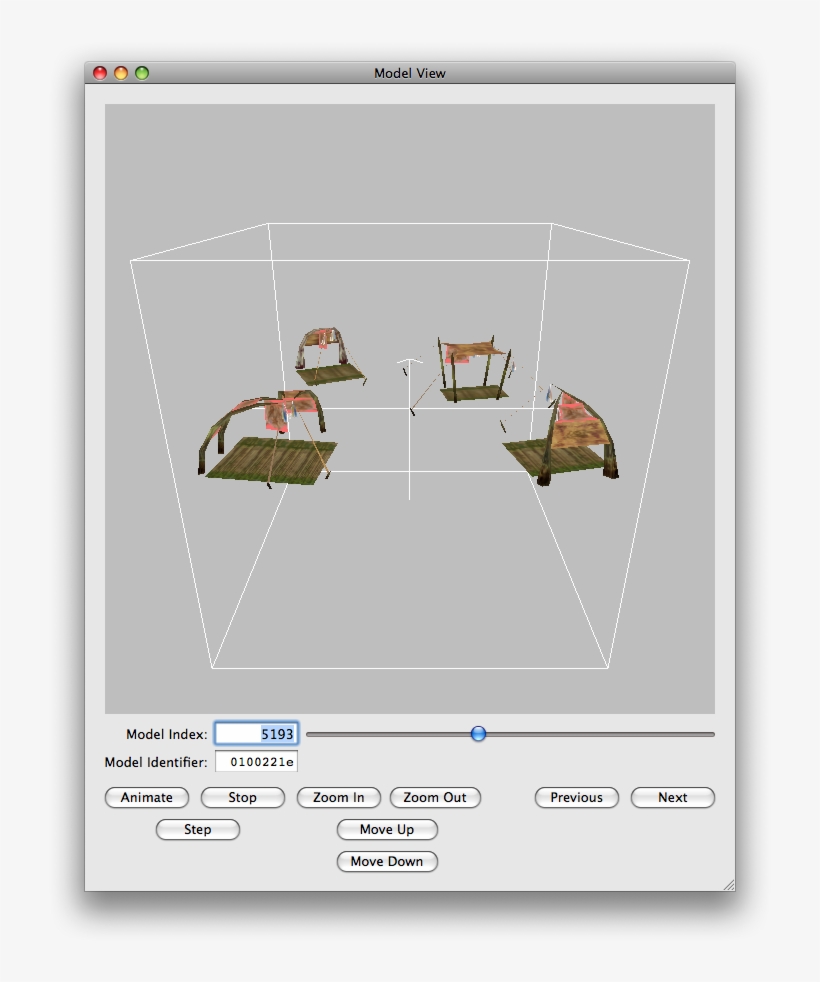
Task: Select Next to load the next model
Action: point(672,797)
